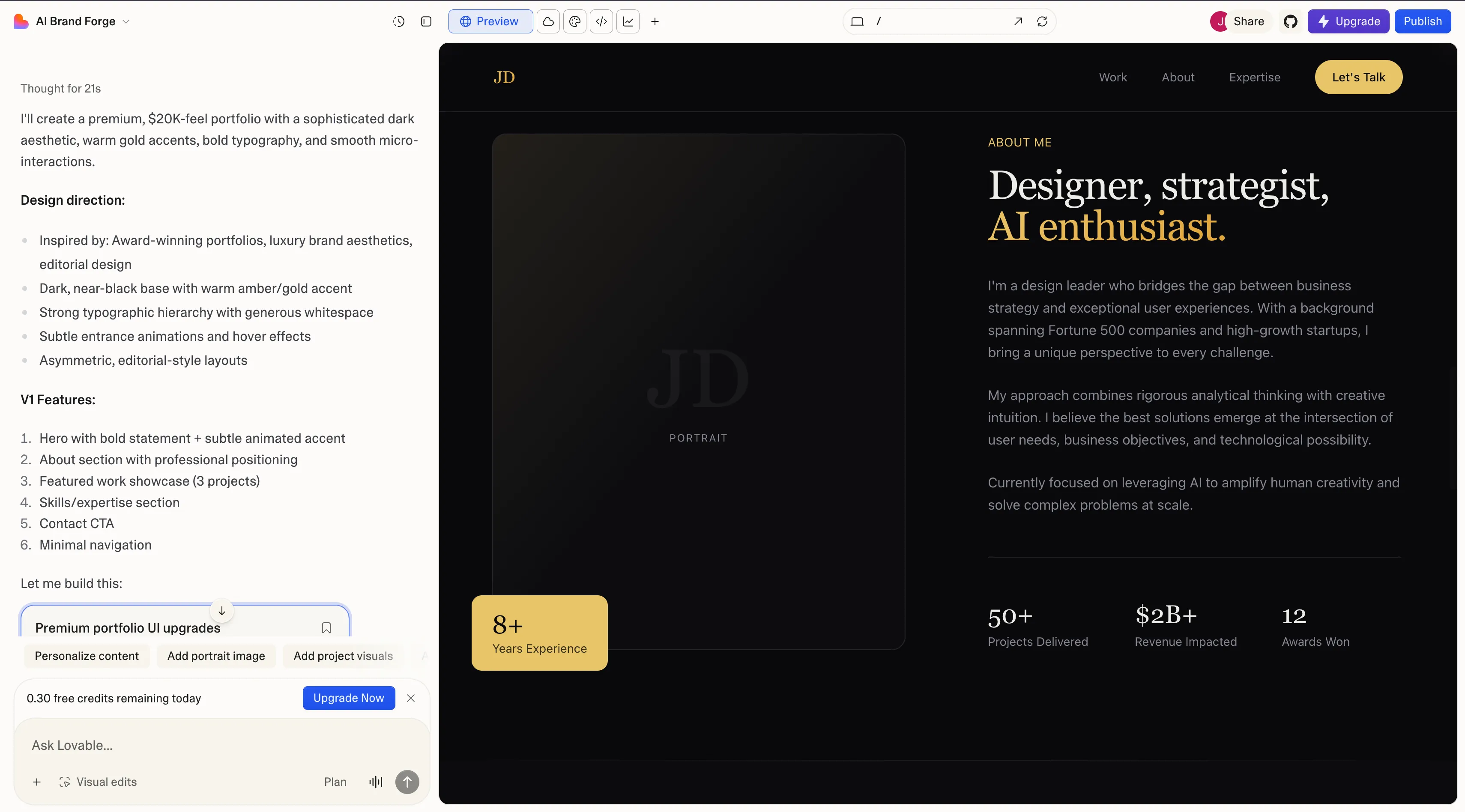Switch to code view icon
Image resolution: width=1465 pixels, height=812 pixels.
601,21
